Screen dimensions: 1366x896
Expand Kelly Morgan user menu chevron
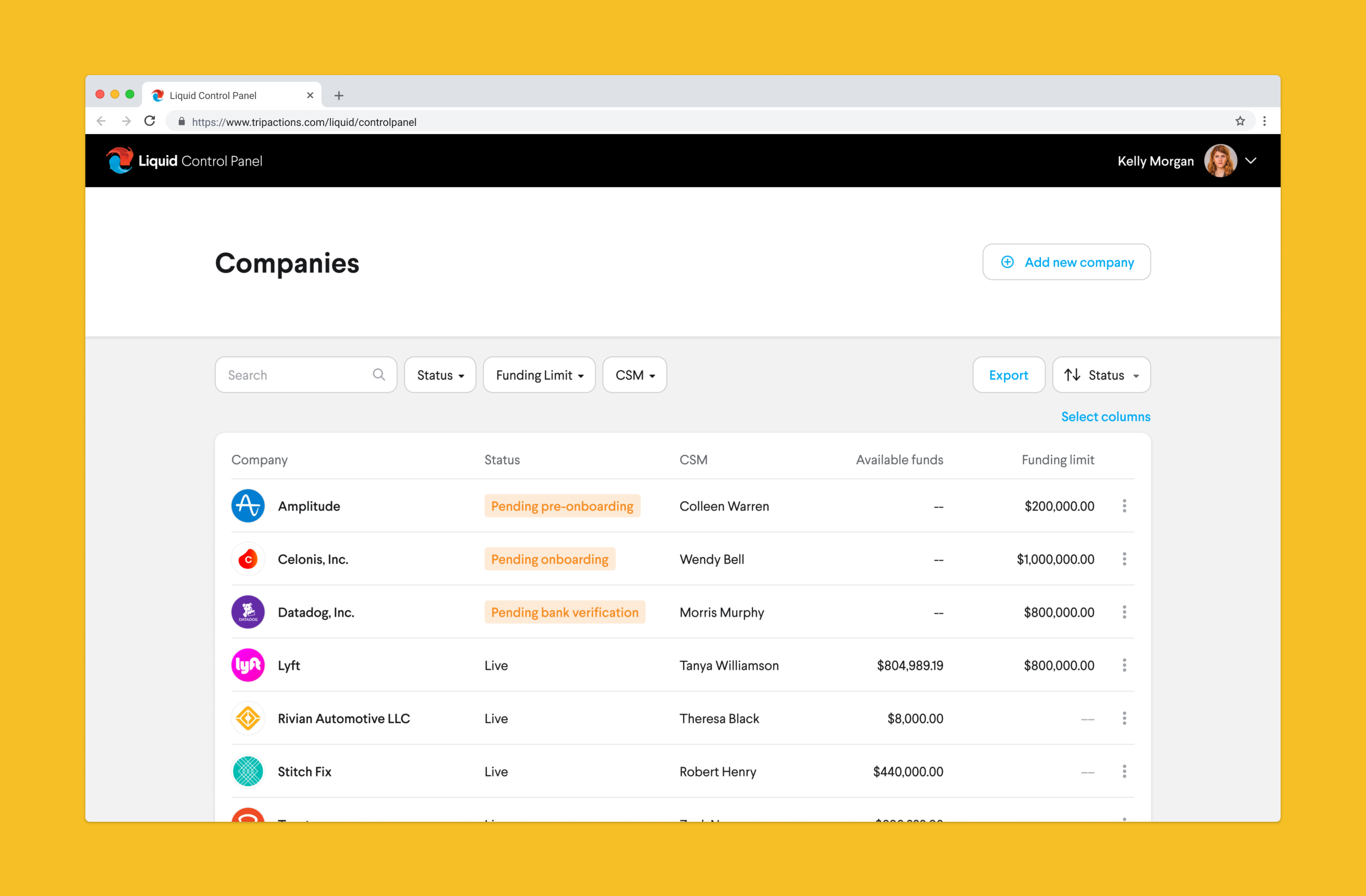tap(1251, 161)
